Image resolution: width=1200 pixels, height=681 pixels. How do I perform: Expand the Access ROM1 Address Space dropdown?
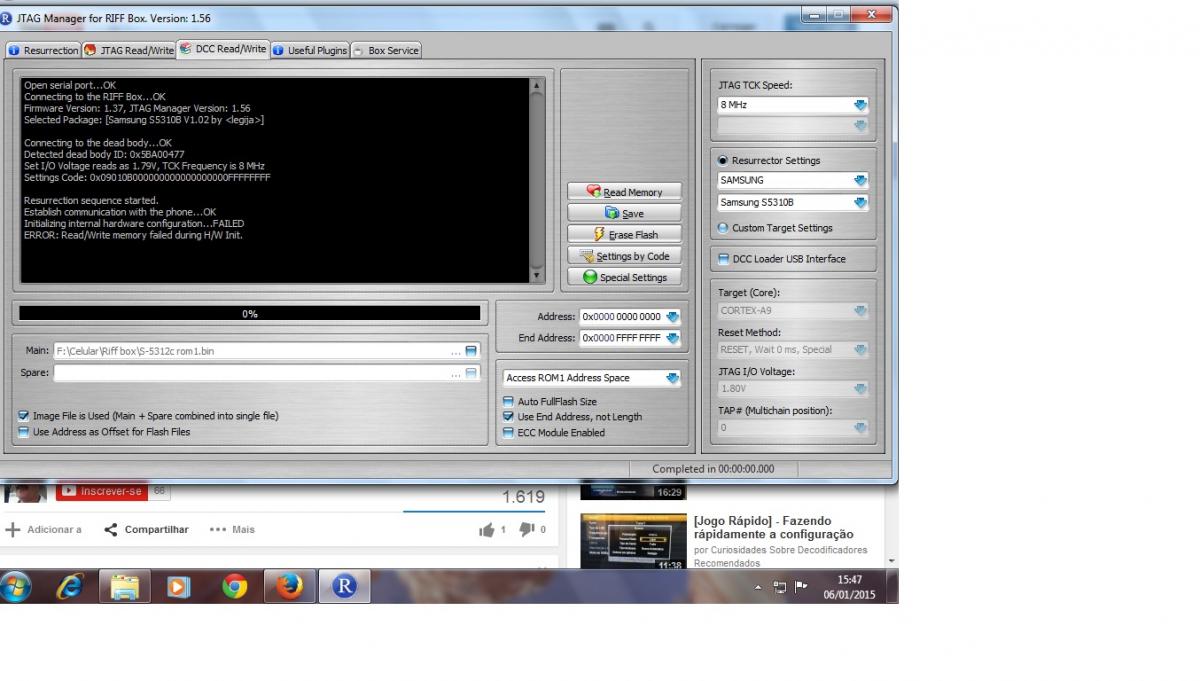672,378
